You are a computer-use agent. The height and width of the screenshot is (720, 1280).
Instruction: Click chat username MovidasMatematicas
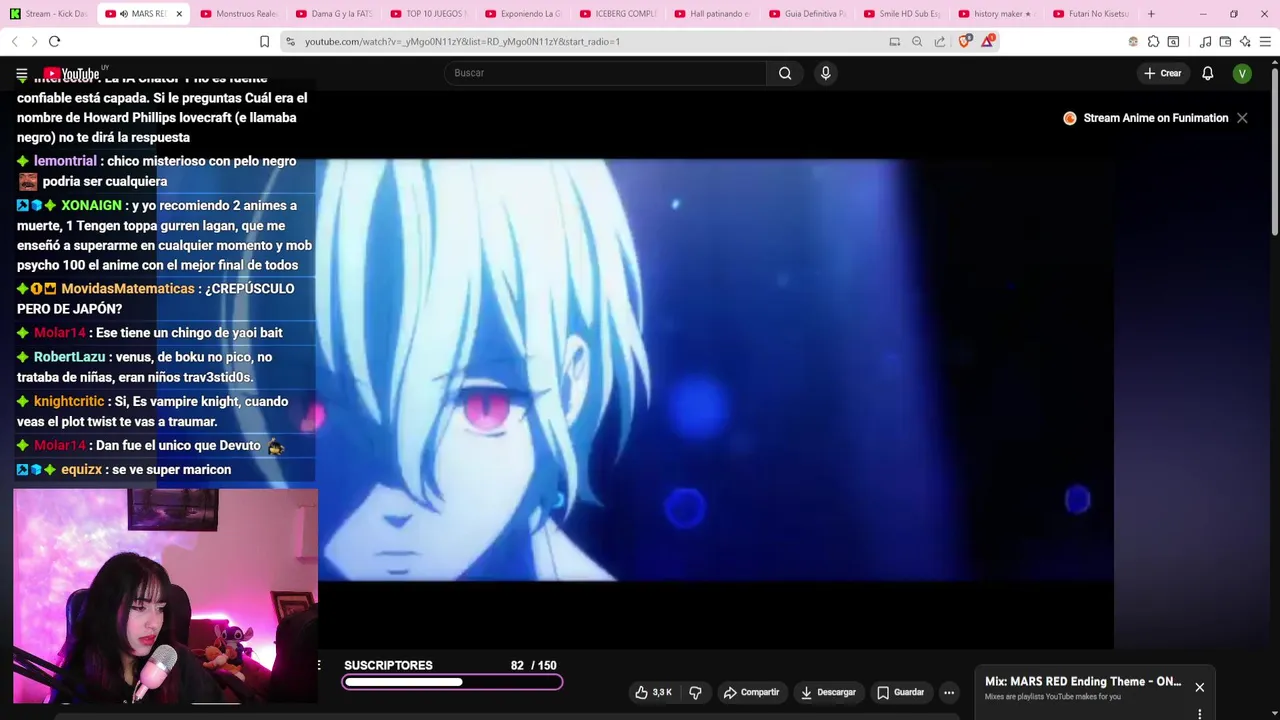(128, 288)
